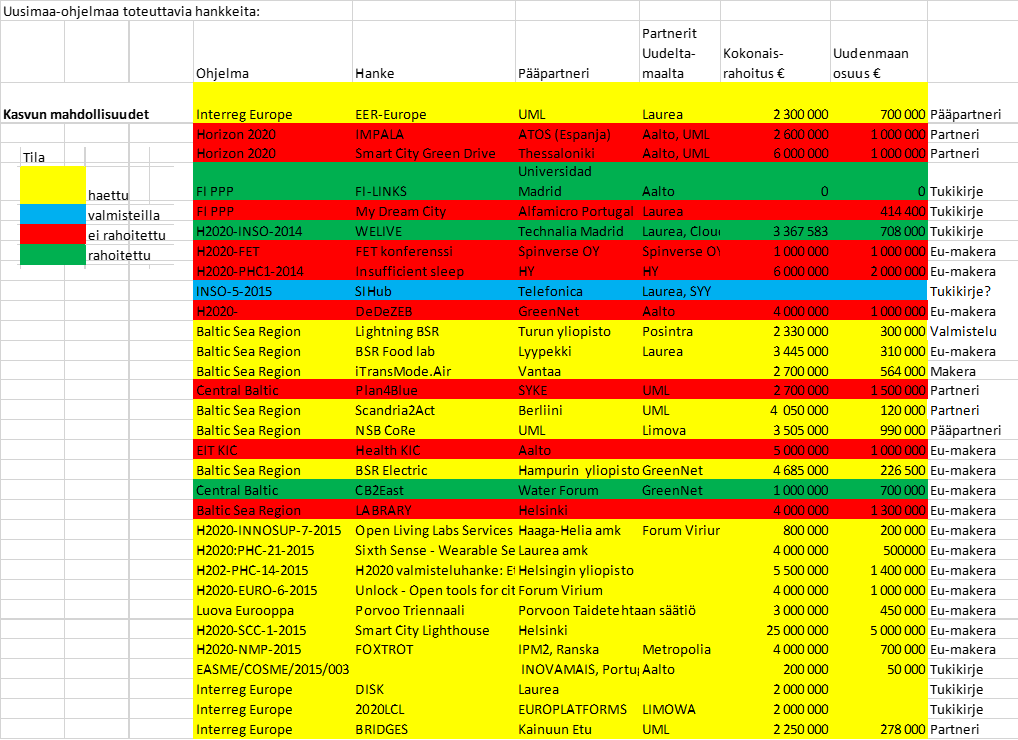Click the 'H2020-SCC-1-2015' programme cell
Image resolution: width=1018 pixels, height=740 pixels.
(273, 630)
